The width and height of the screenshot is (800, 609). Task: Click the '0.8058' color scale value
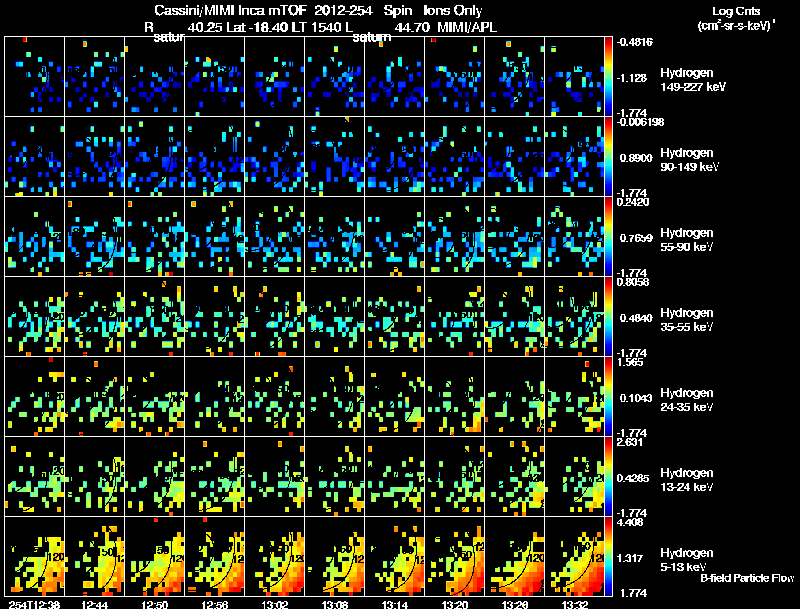coord(633,282)
